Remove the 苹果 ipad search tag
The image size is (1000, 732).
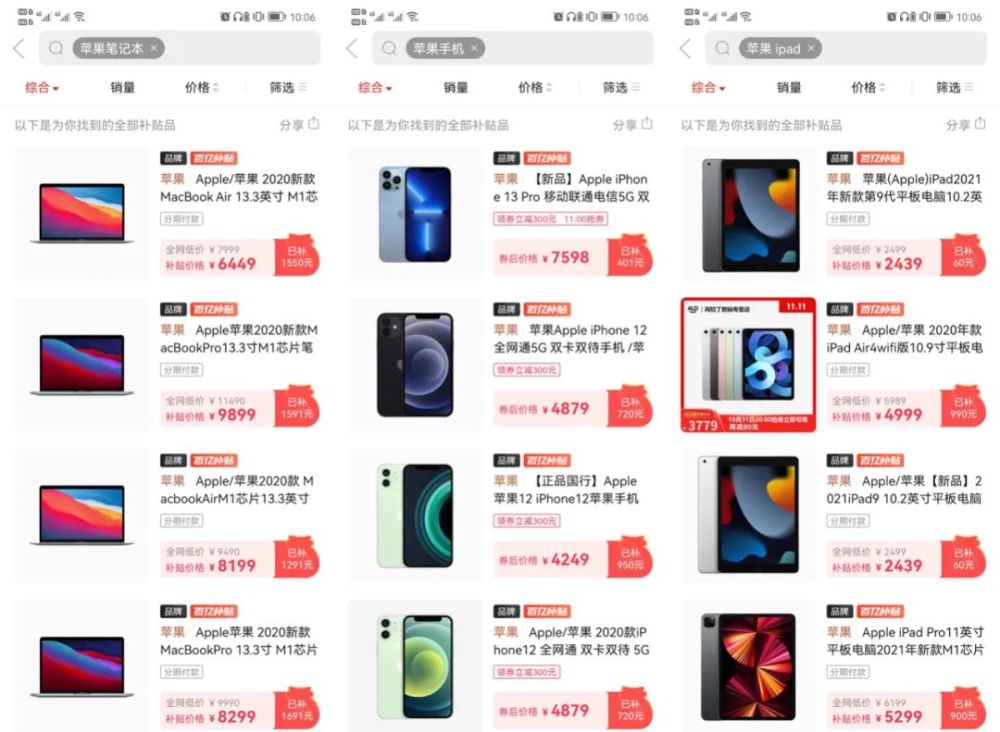pyautogui.click(x=811, y=48)
